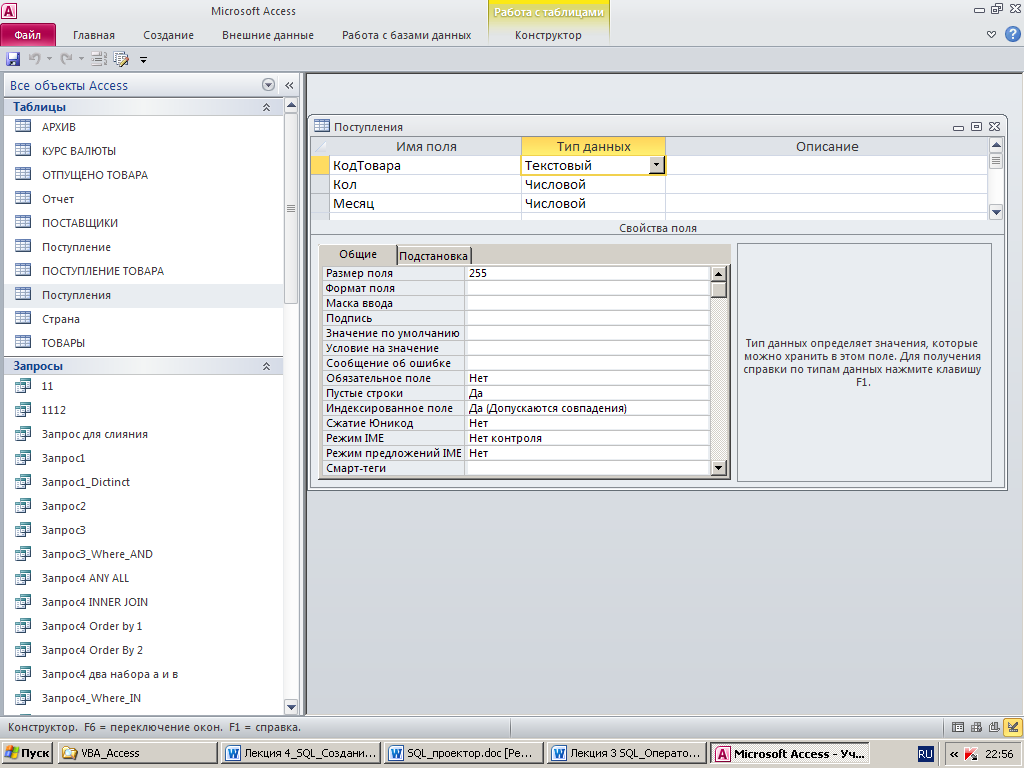1024x768 pixels.
Task: Click the Пуск start button
Action: (x=27, y=753)
